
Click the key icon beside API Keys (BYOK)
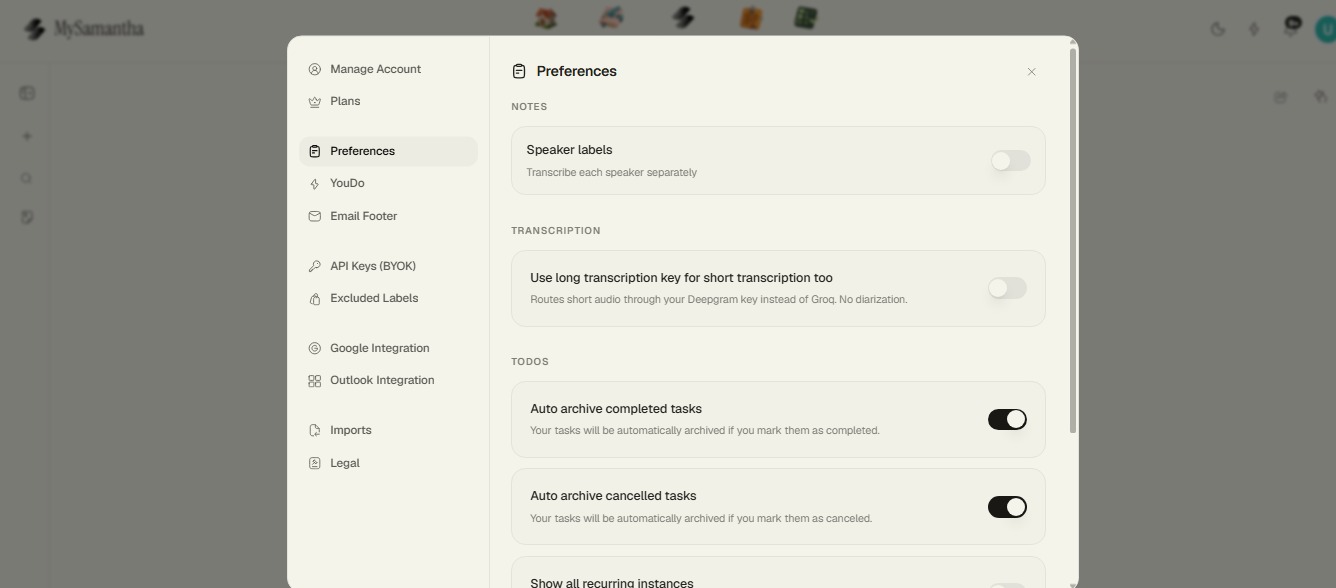[x=314, y=266]
